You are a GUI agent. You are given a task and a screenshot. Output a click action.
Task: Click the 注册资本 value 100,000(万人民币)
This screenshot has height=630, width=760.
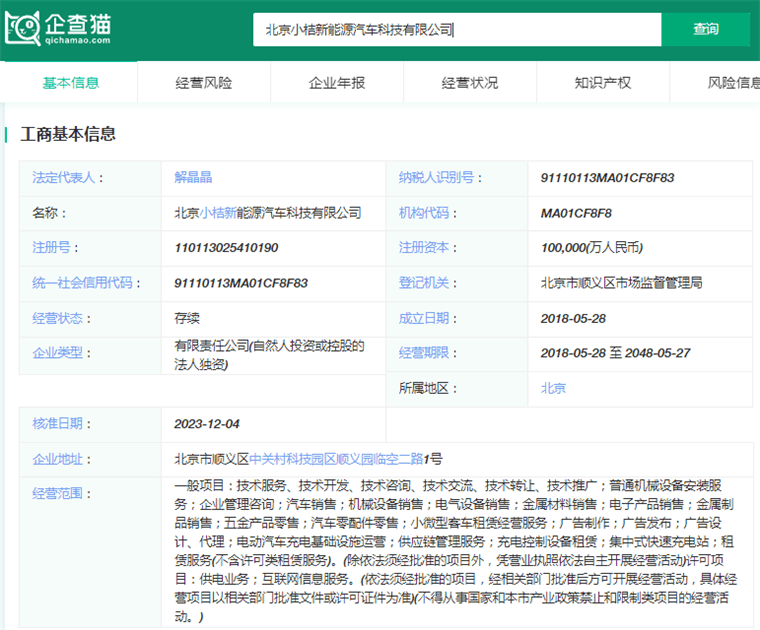click(591, 248)
